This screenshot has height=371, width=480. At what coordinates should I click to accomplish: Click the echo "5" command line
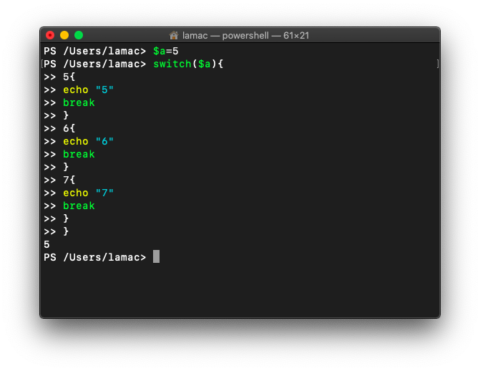click(x=88, y=90)
